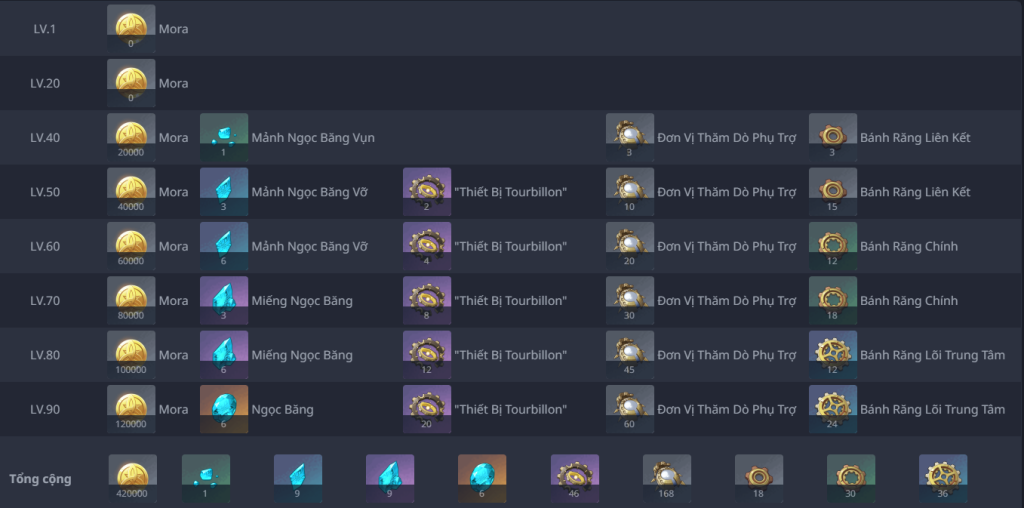Image resolution: width=1024 pixels, height=508 pixels.
Task: Open the Bánh Răng Chính icon in the LV.60 row
Action: pos(833,246)
